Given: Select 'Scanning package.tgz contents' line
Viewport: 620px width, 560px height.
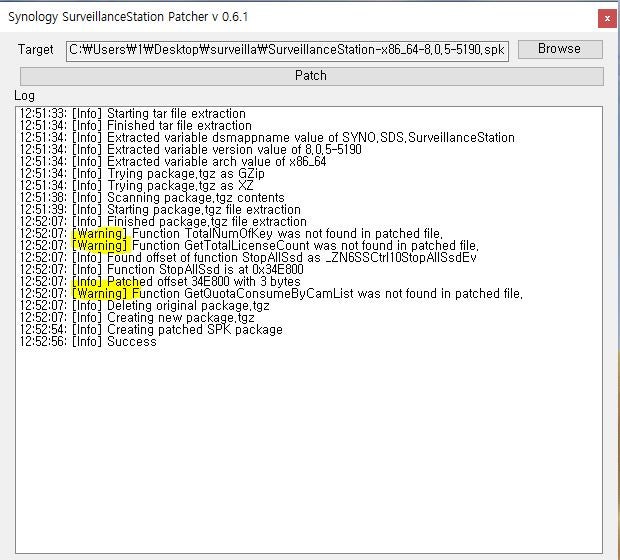Looking at the screenshot, I should pyautogui.click(x=152, y=197).
